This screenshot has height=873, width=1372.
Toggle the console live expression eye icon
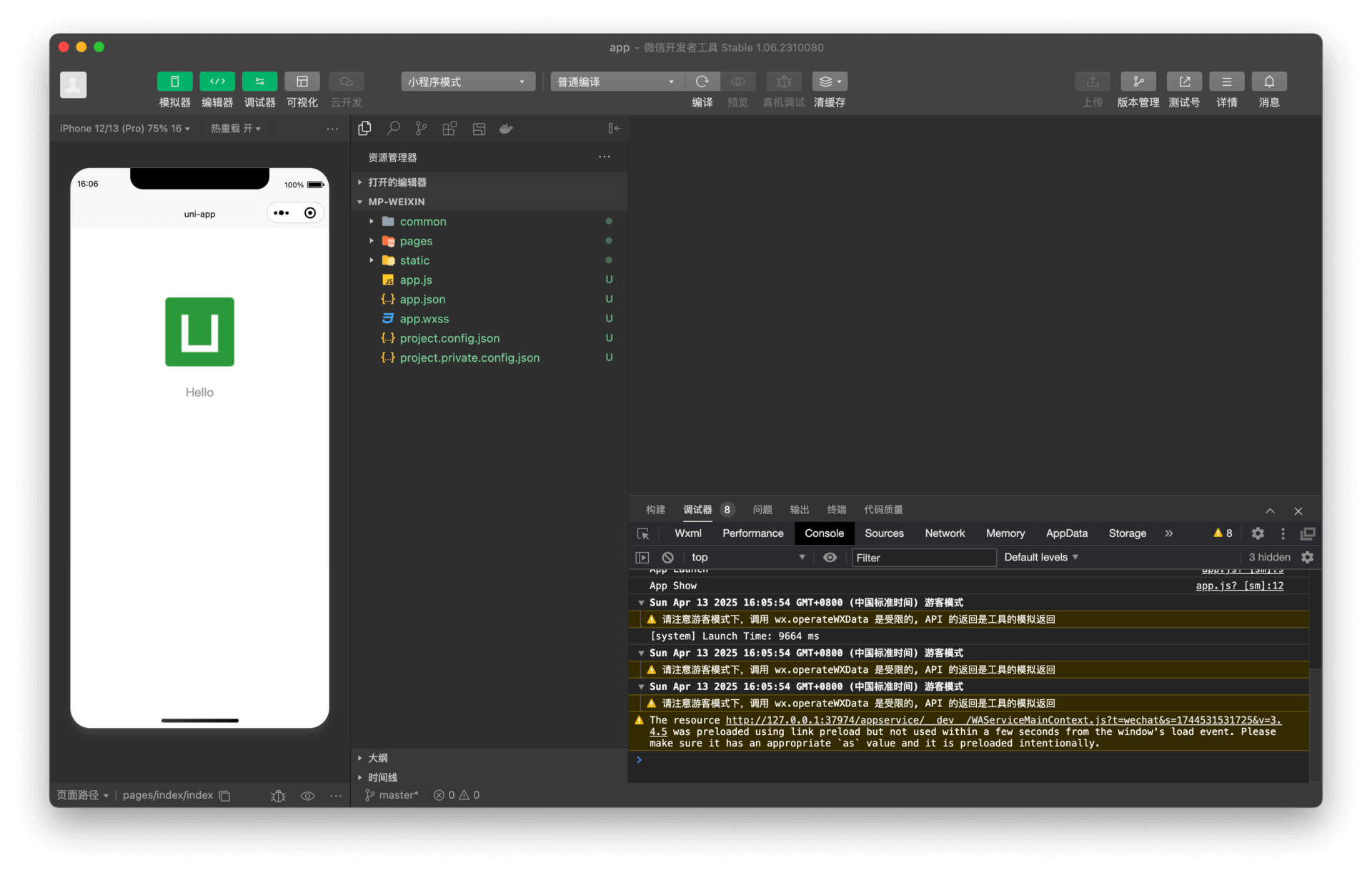[x=830, y=558]
